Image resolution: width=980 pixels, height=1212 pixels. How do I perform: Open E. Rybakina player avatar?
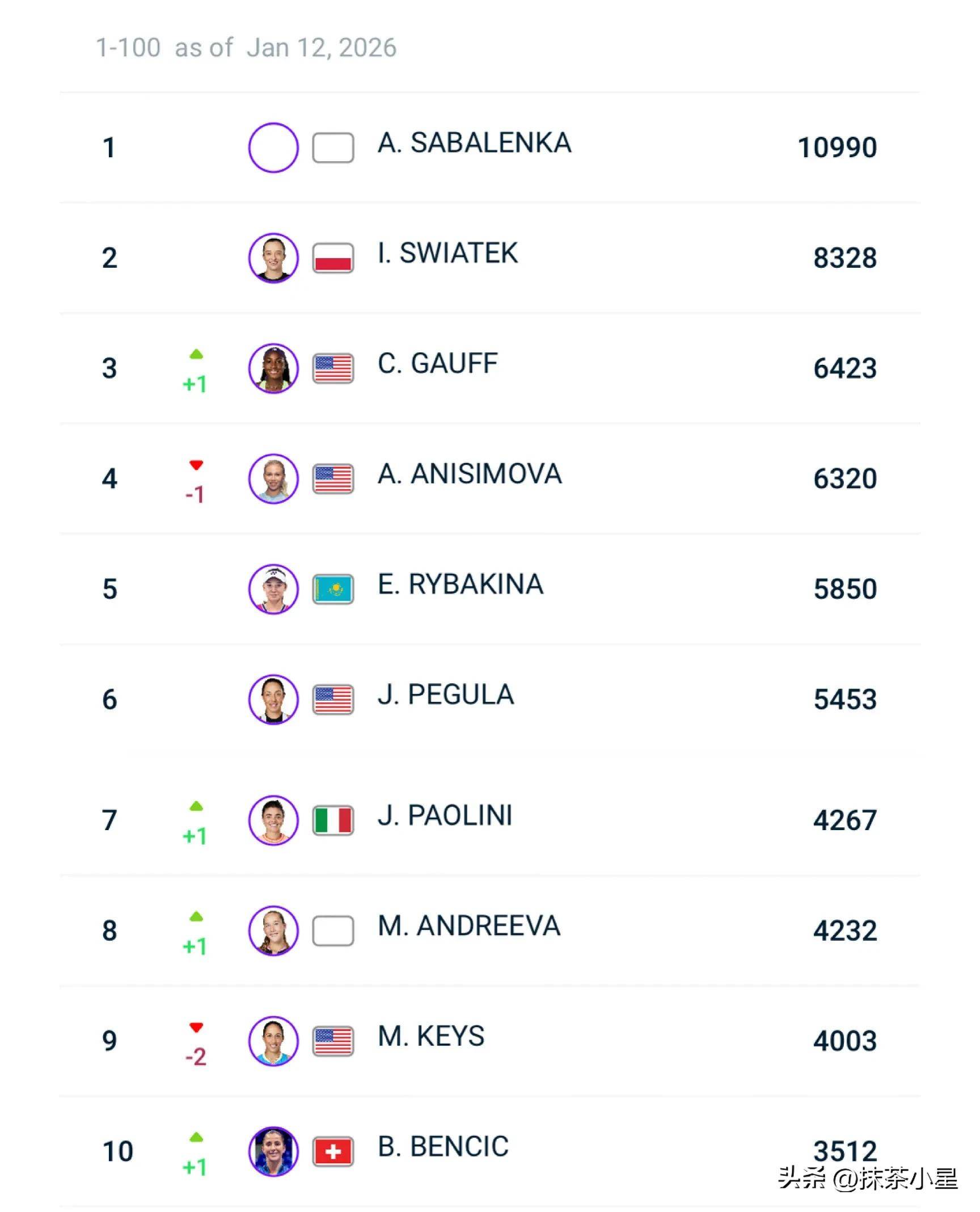(x=273, y=589)
